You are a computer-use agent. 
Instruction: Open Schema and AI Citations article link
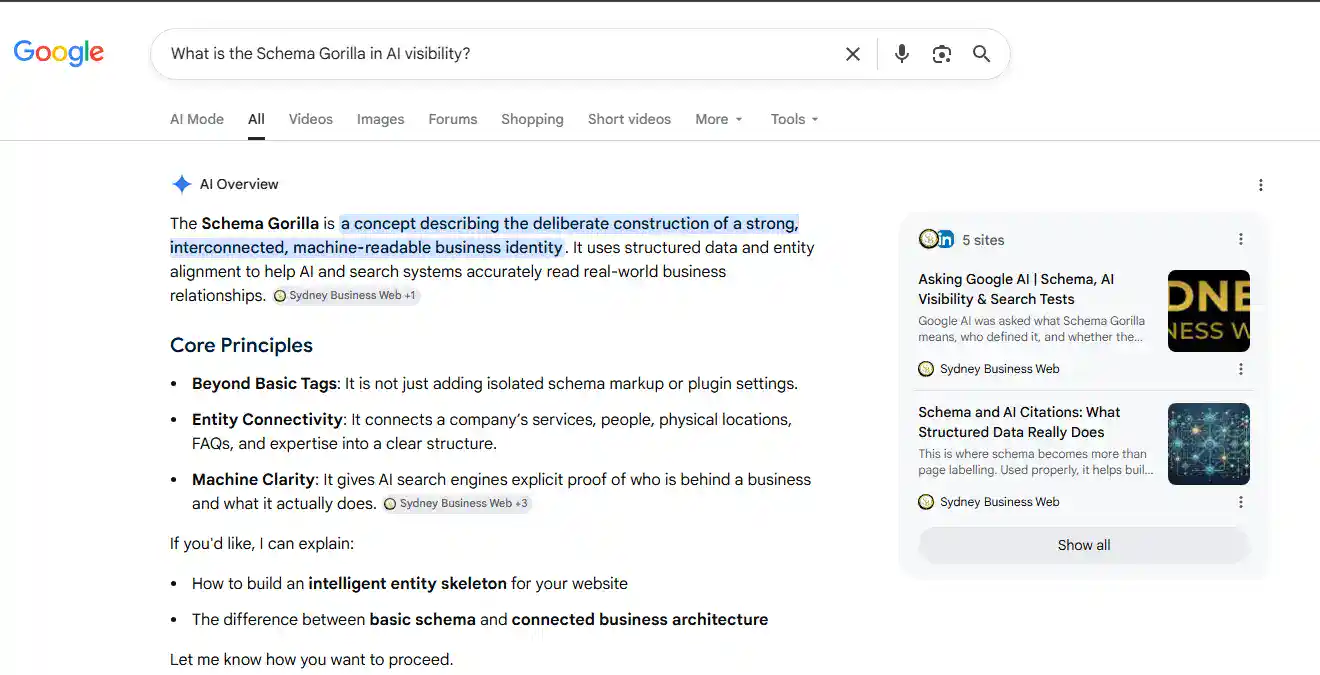tap(1019, 422)
